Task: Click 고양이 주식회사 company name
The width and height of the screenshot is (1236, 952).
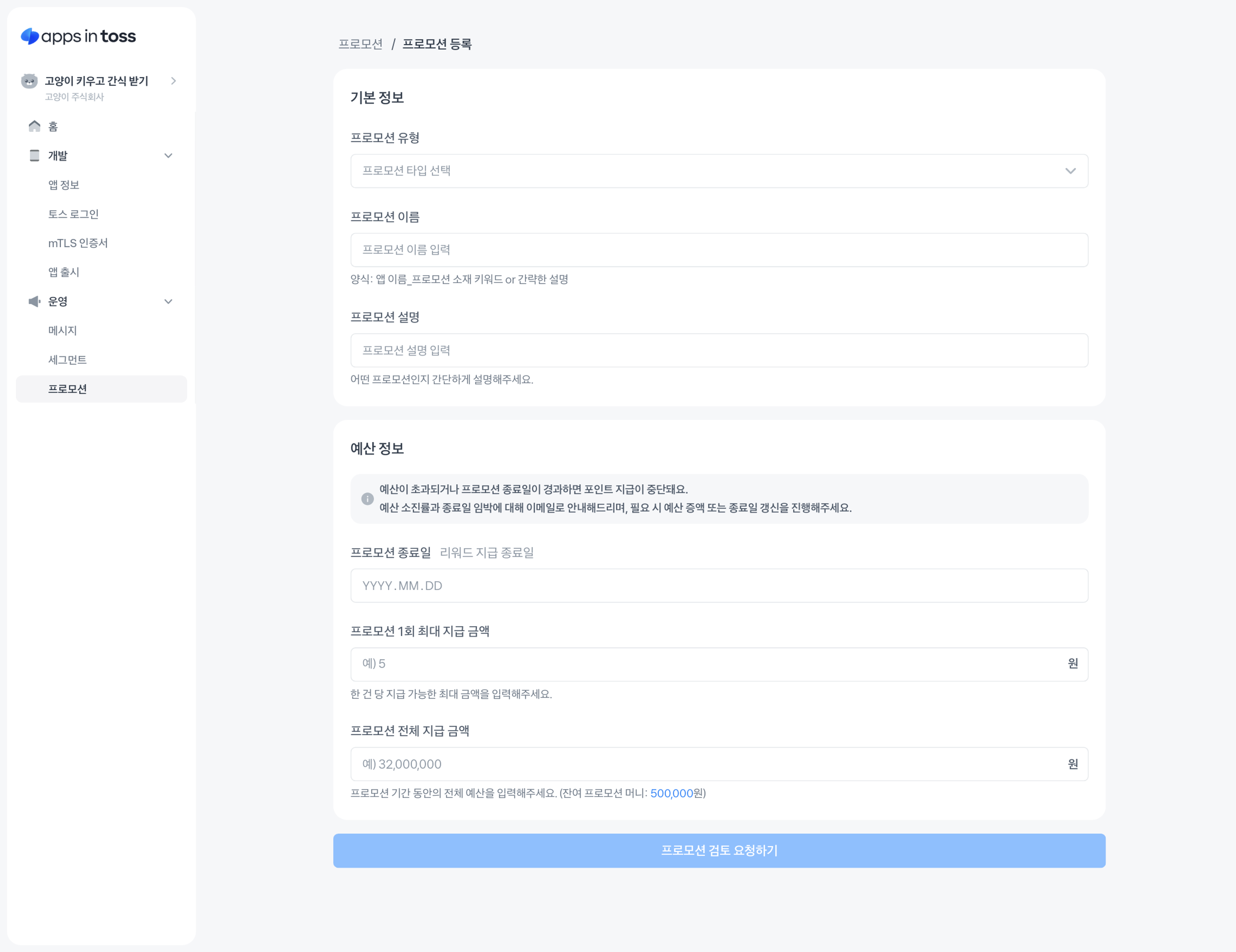Action: point(75,97)
